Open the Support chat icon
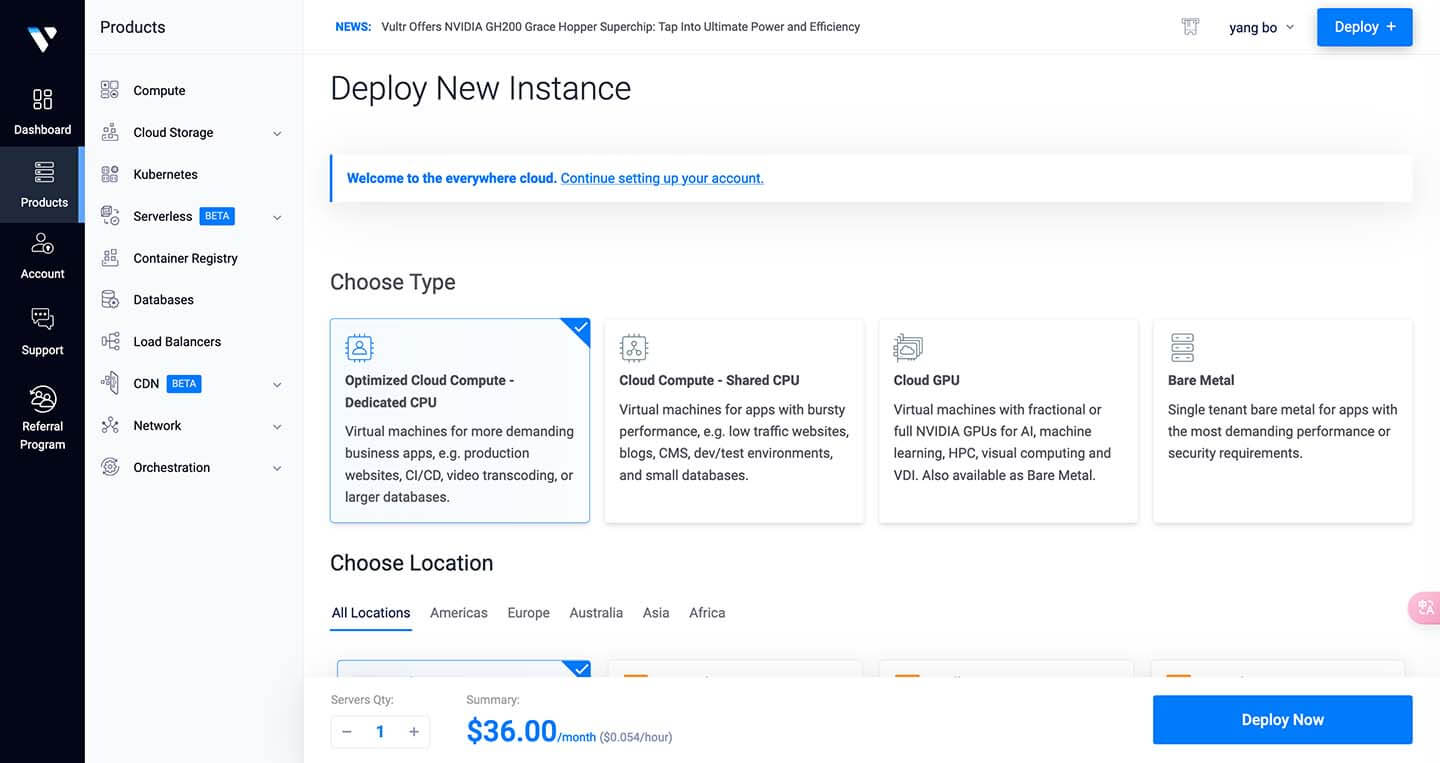 42,319
